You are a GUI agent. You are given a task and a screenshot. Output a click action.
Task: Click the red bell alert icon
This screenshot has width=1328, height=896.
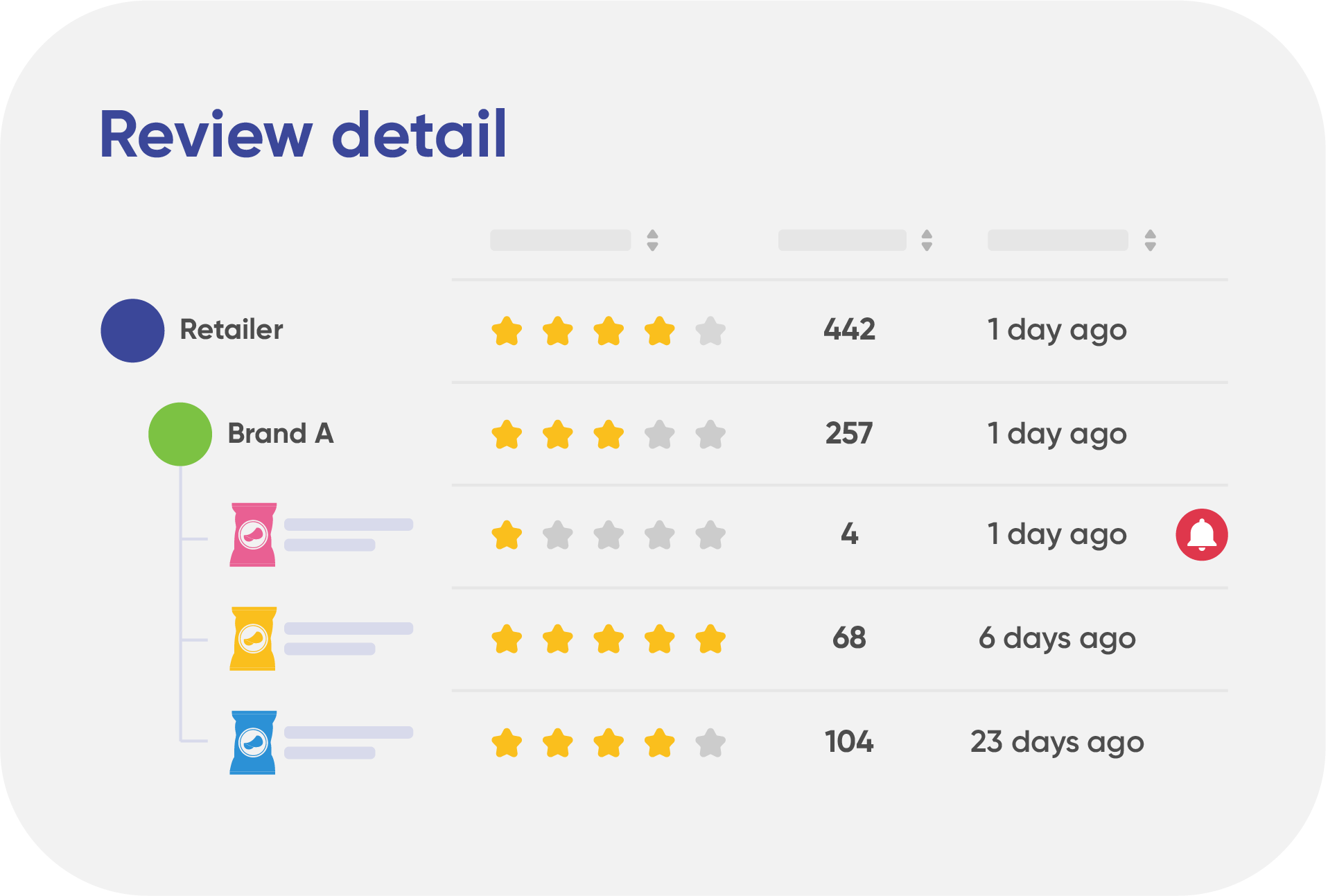tap(1201, 534)
